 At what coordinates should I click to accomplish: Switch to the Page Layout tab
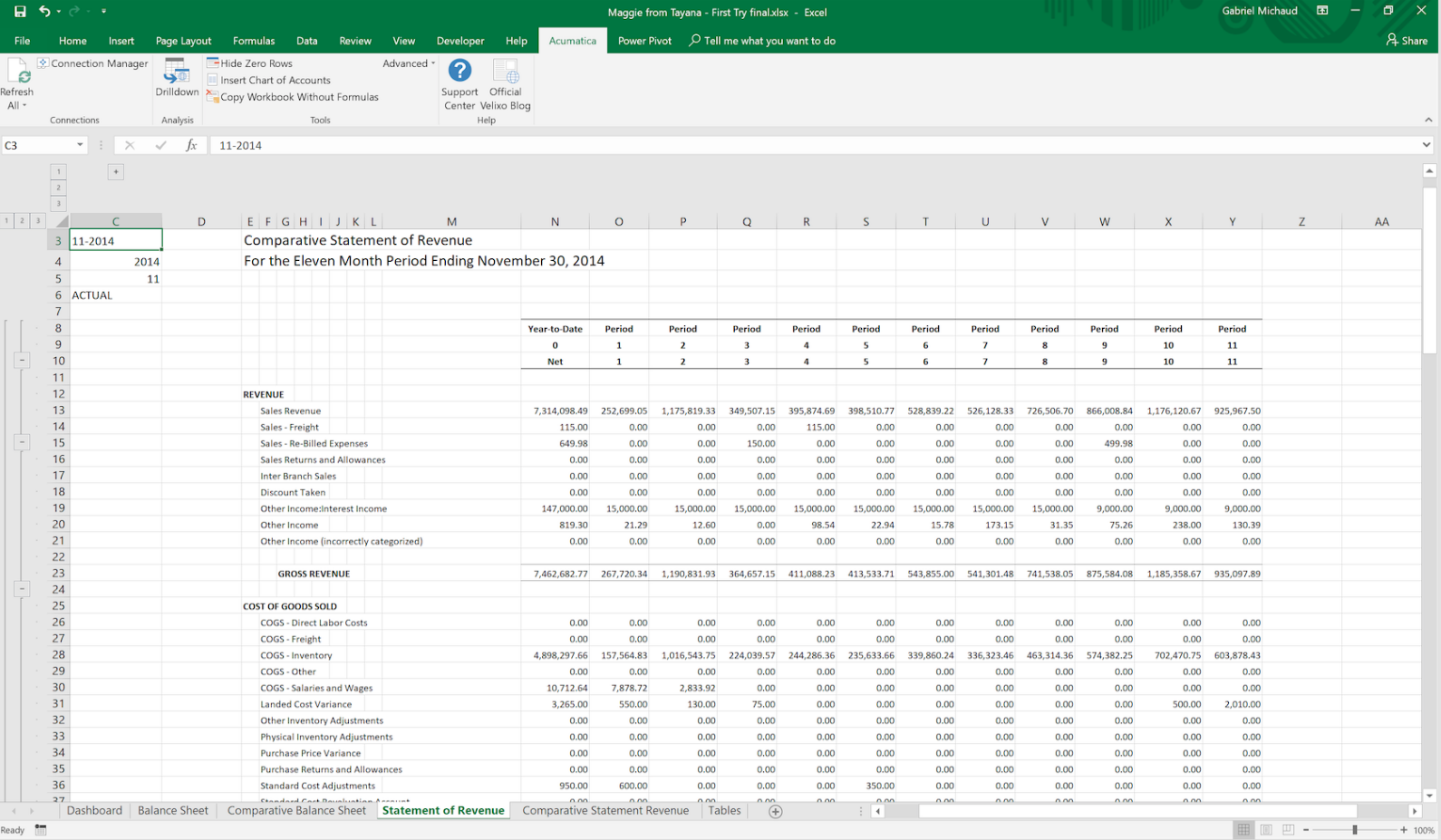point(183,41)
